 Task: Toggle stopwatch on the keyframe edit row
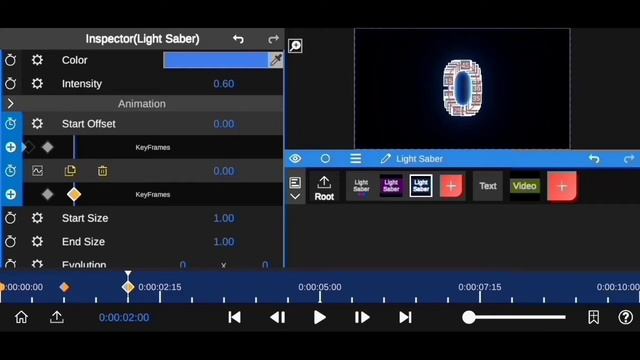(11, 171)
